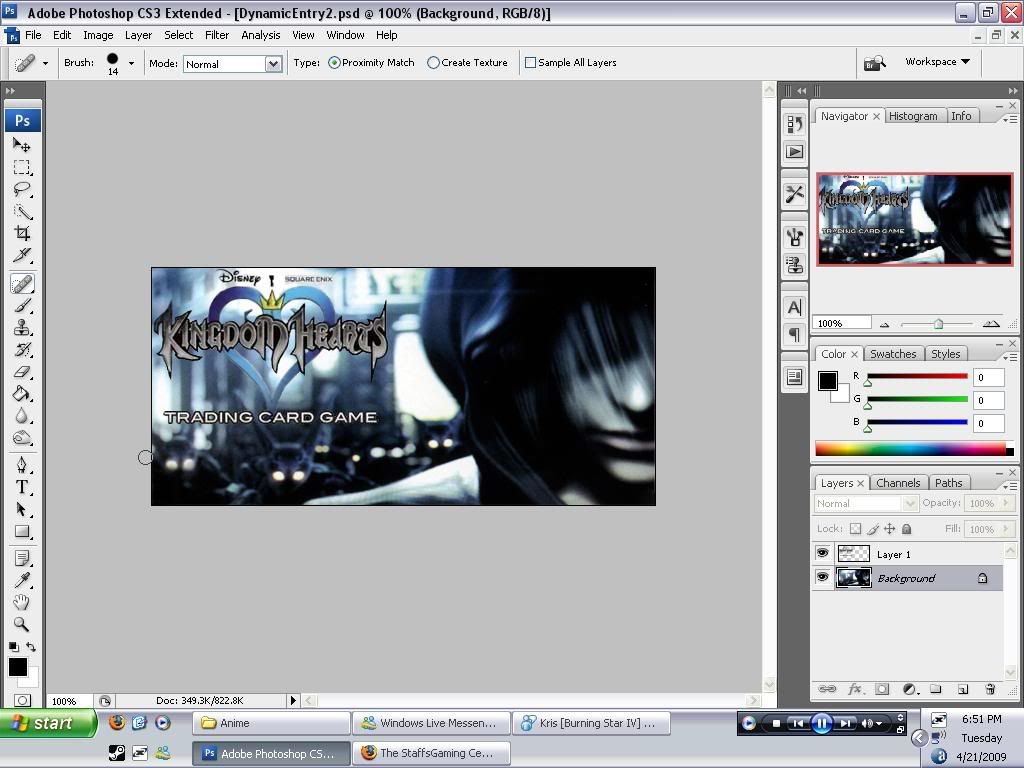Viewport: 1024px width, 768px height.
Task: Delete layer using the trash icon
Action: pos(990,689)
